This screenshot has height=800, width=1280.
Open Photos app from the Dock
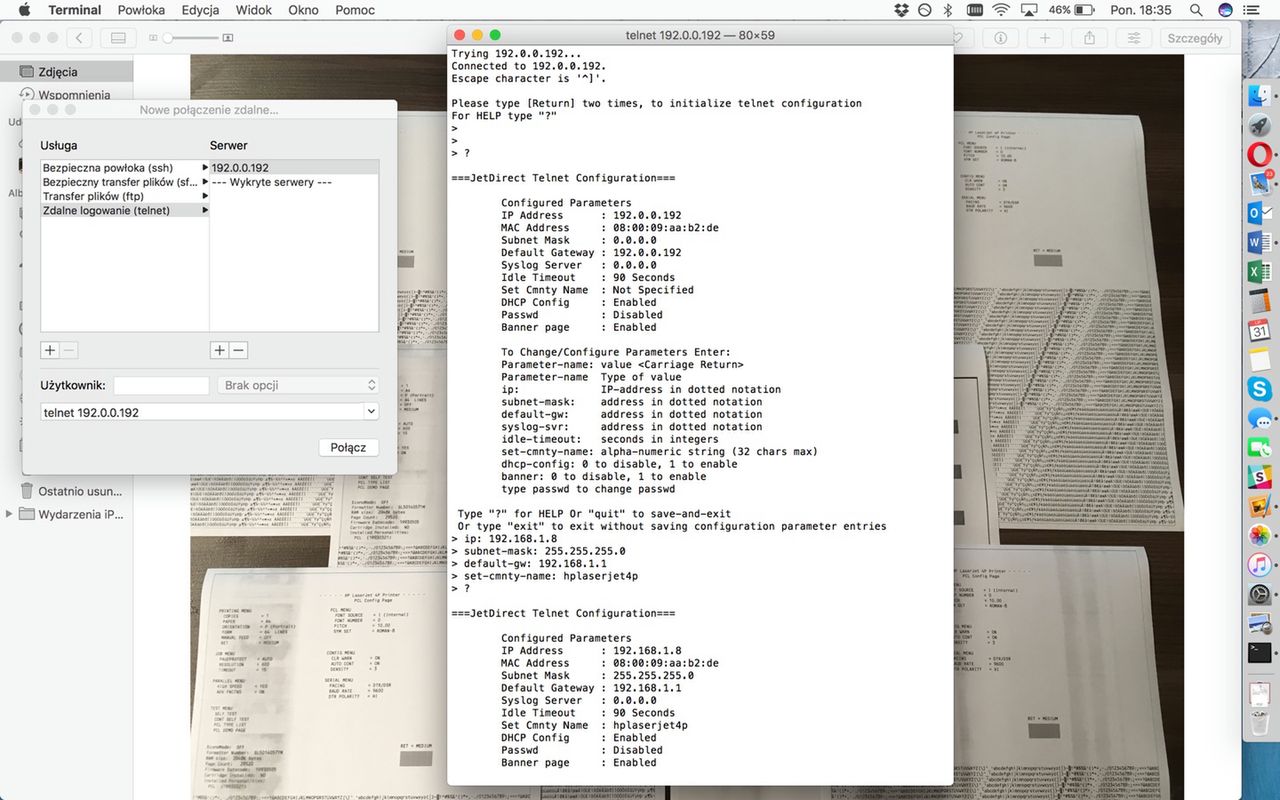click(x=1260, y=536)
